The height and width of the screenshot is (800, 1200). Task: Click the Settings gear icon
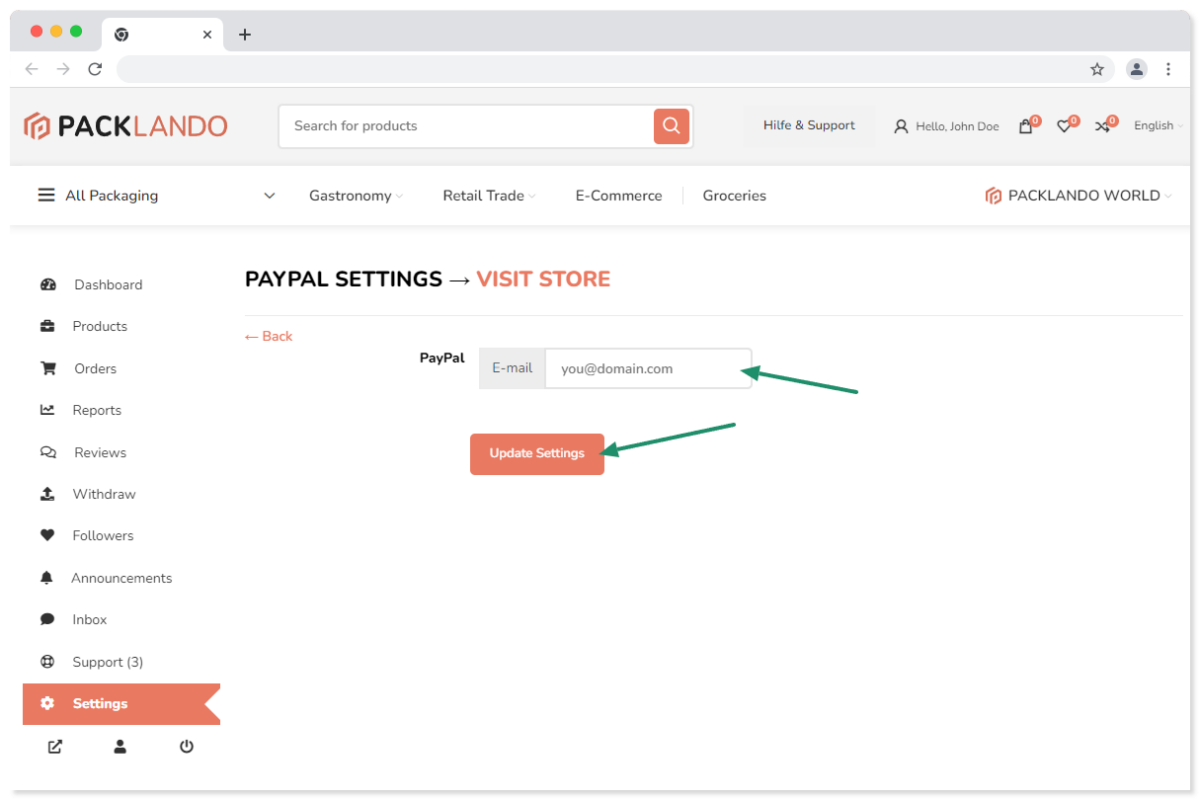(x=47, y=704)
